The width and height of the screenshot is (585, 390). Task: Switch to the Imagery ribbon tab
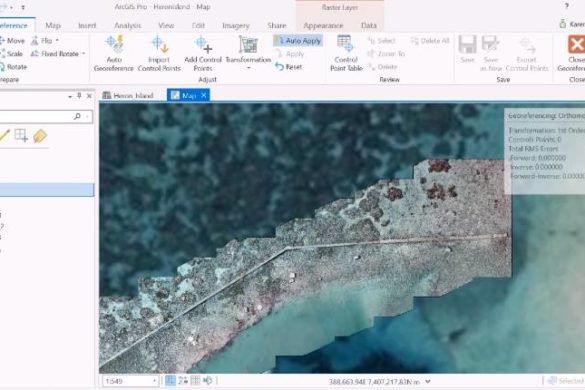(236, 25)
